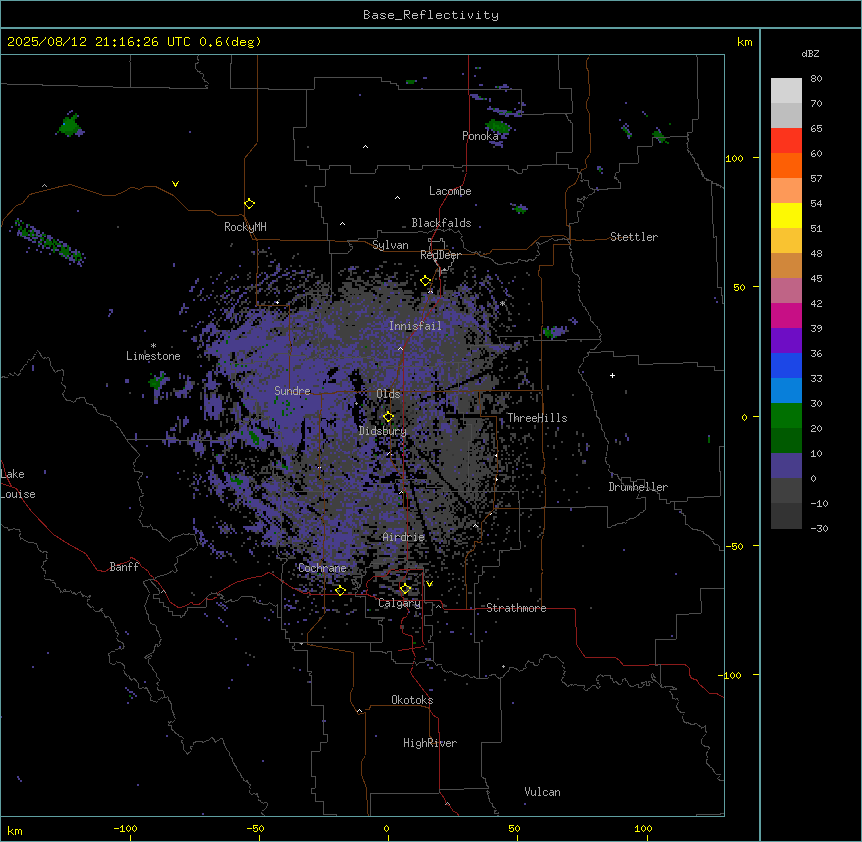Screen dimensions: 862x842
Task: Click the Stettler label
Action: click(634, 237)
